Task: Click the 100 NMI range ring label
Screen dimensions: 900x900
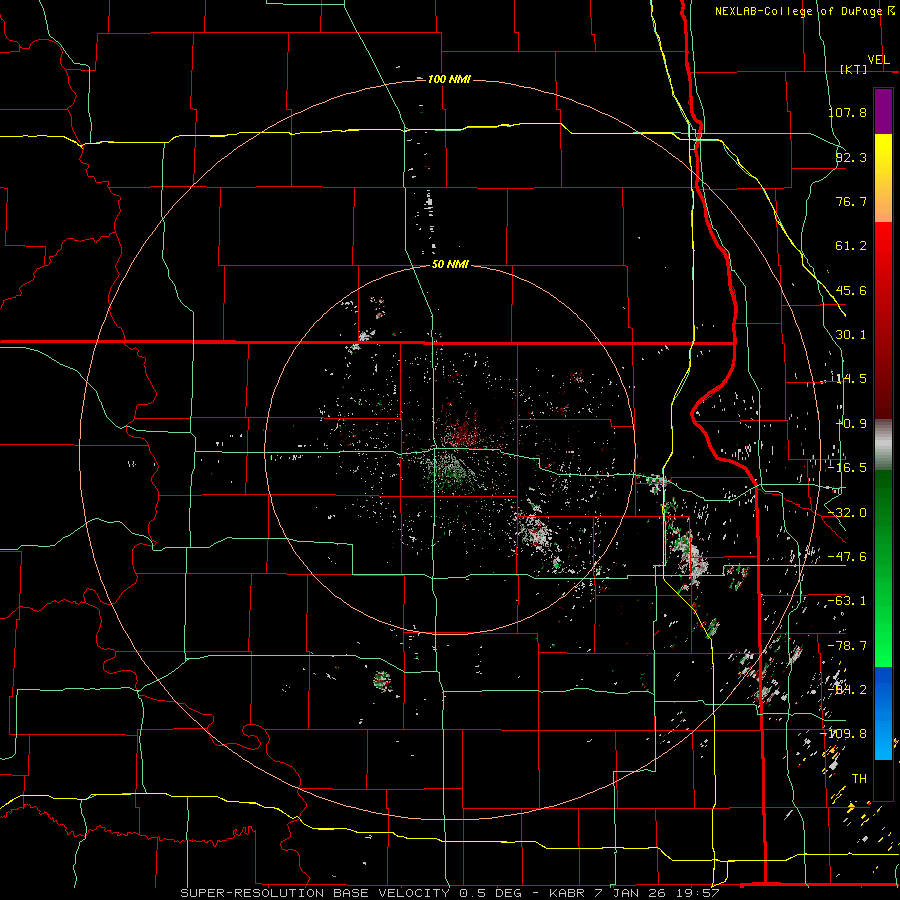Action: click(449, 79)
